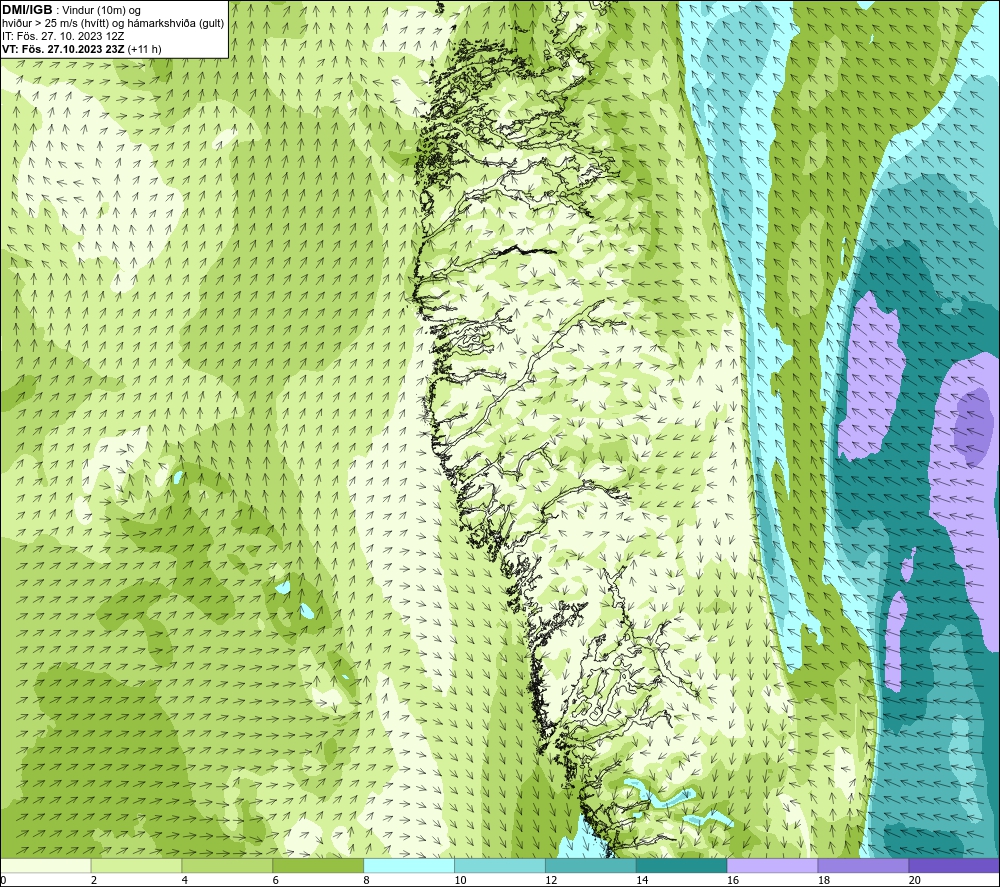Click the DMI/IGB title text
The image size is (1000, 887).
coord(27,10)
